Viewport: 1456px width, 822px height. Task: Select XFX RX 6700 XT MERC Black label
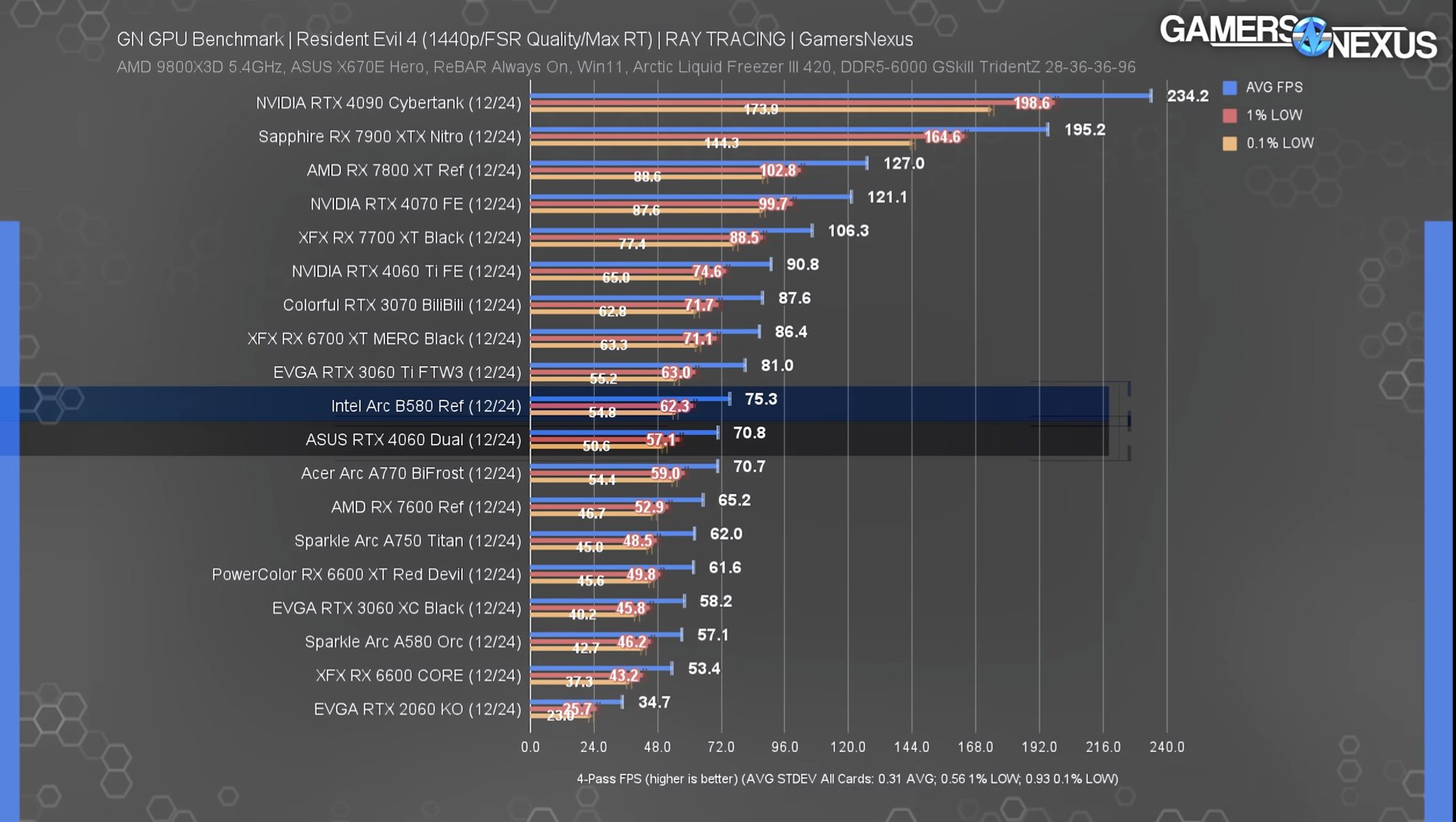click(385, 339)
